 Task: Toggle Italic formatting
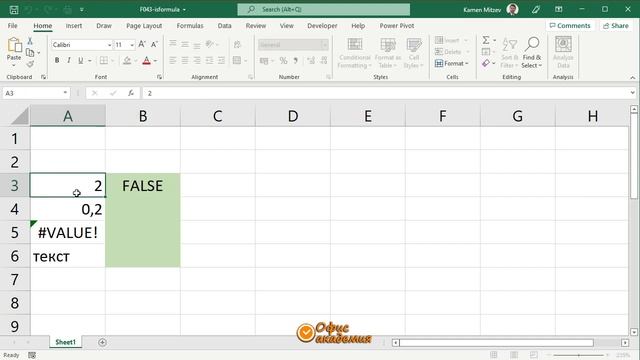pos(69,60)
